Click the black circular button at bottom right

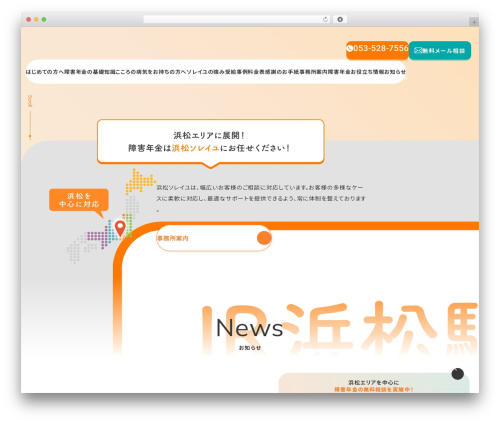click(458, 374)
